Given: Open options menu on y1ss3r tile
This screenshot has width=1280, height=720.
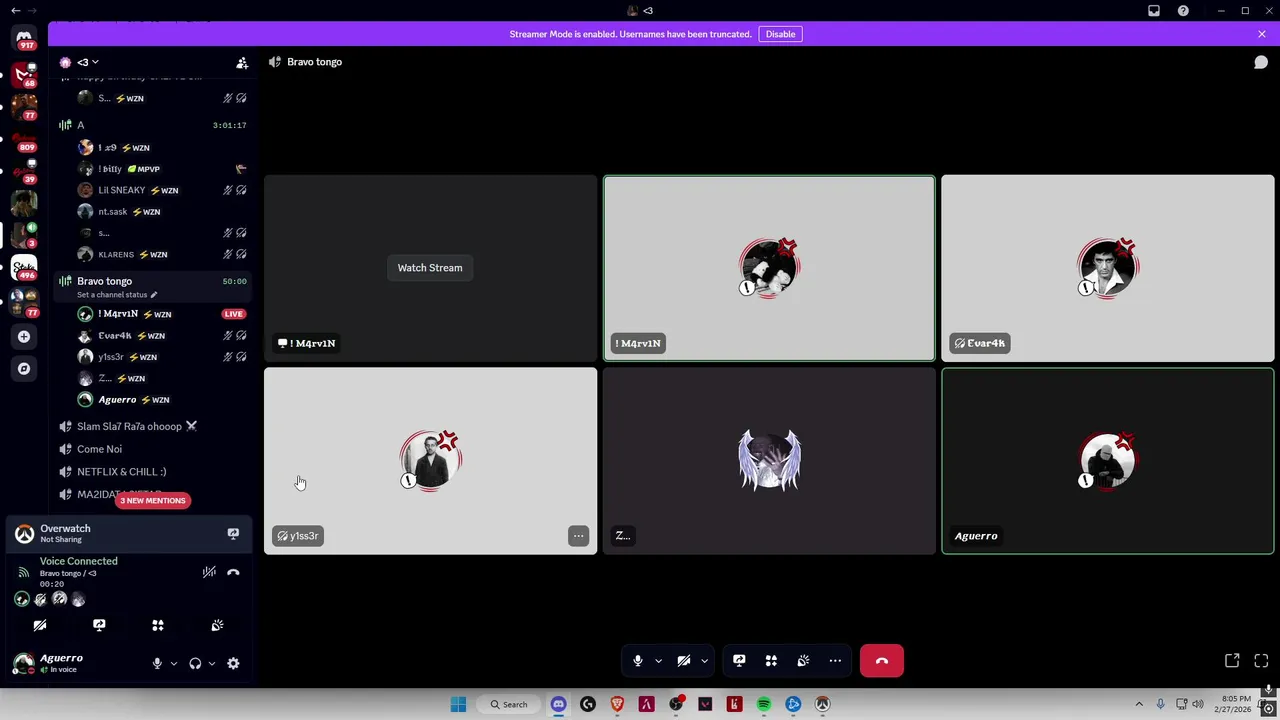Looking at the screenshot, I should [x=578, y=536].
